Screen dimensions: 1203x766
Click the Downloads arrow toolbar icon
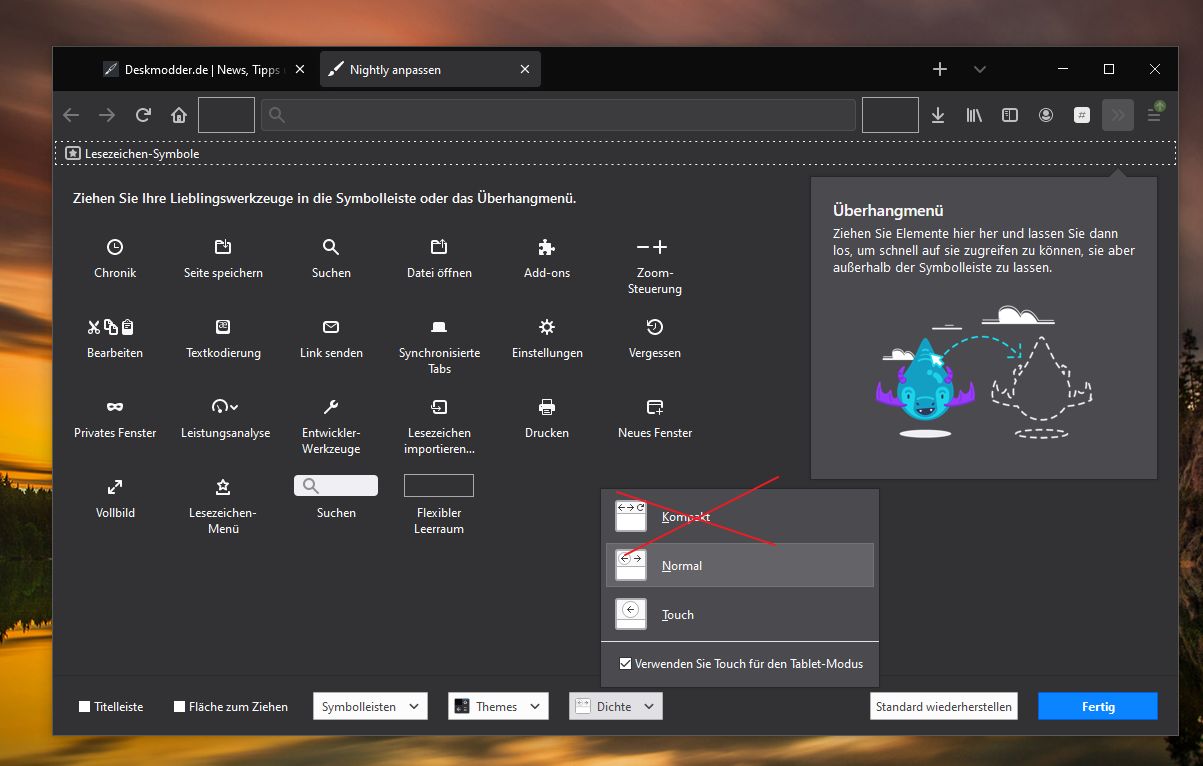click(938, 115)
